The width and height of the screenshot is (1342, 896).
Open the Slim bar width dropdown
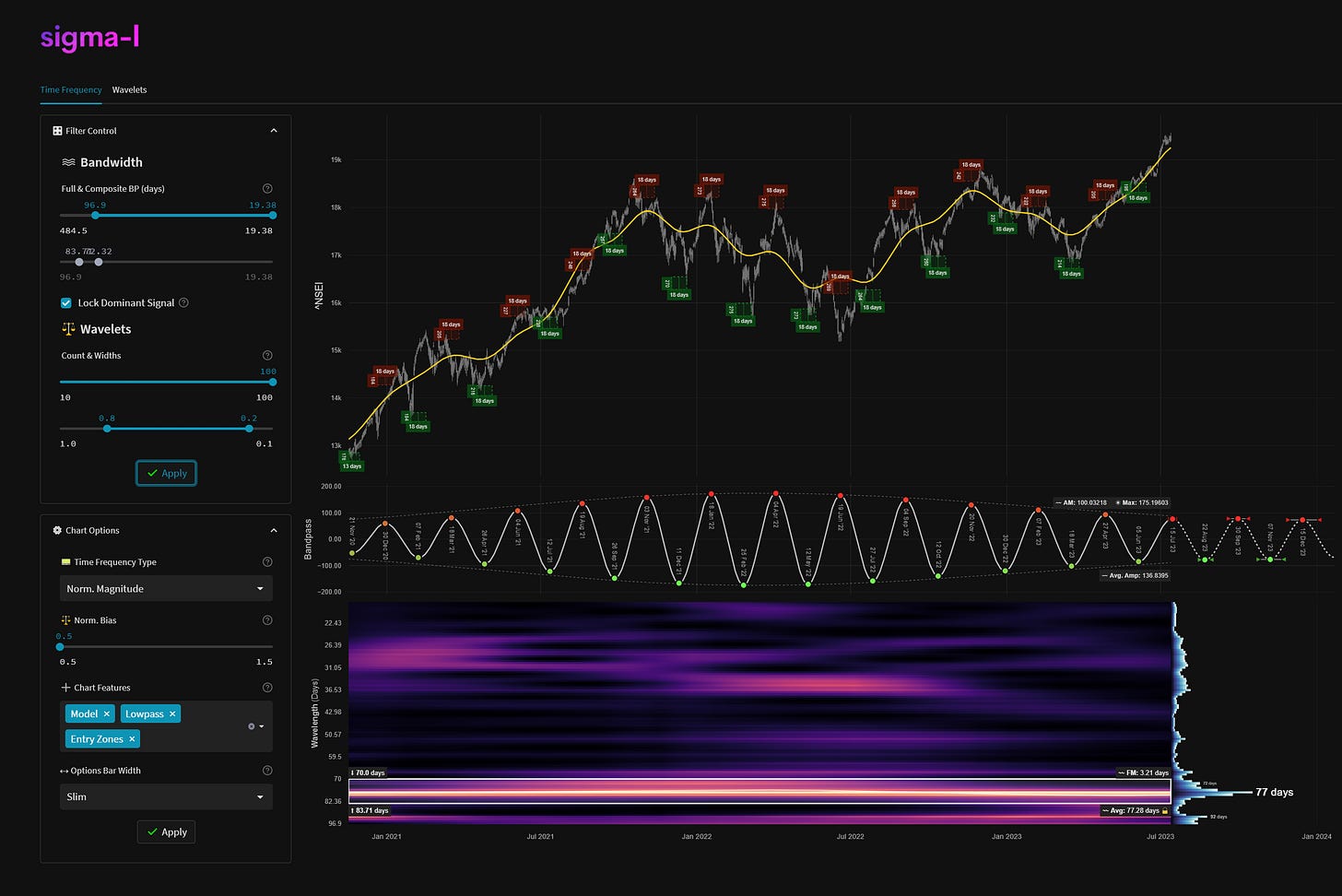(x=166, y=796)
